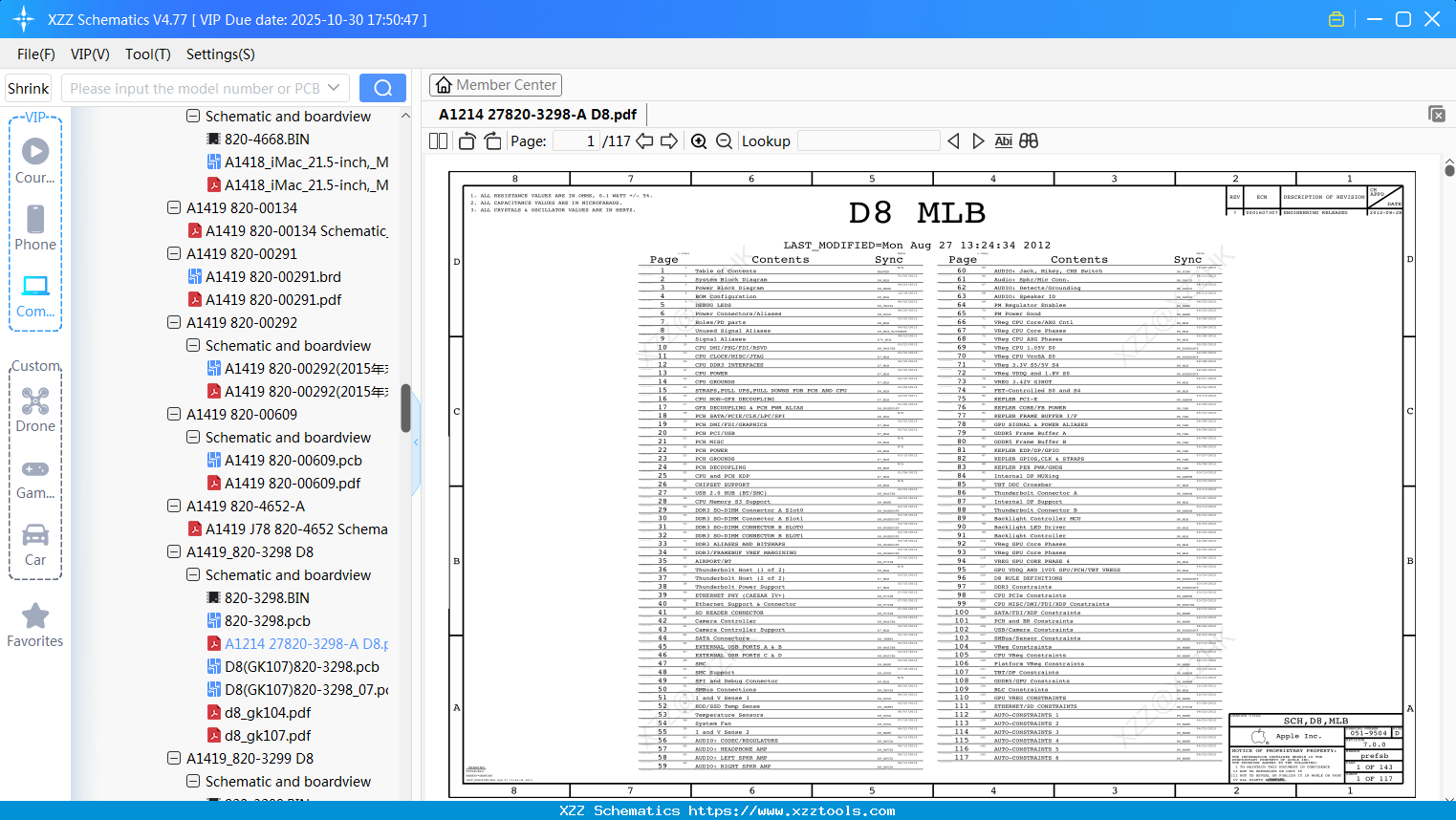Image resolution: width=1456 pixels, height=820 pixels.
Task: Collapse the A1419 820-4652-A node
Action: (174, 507)
